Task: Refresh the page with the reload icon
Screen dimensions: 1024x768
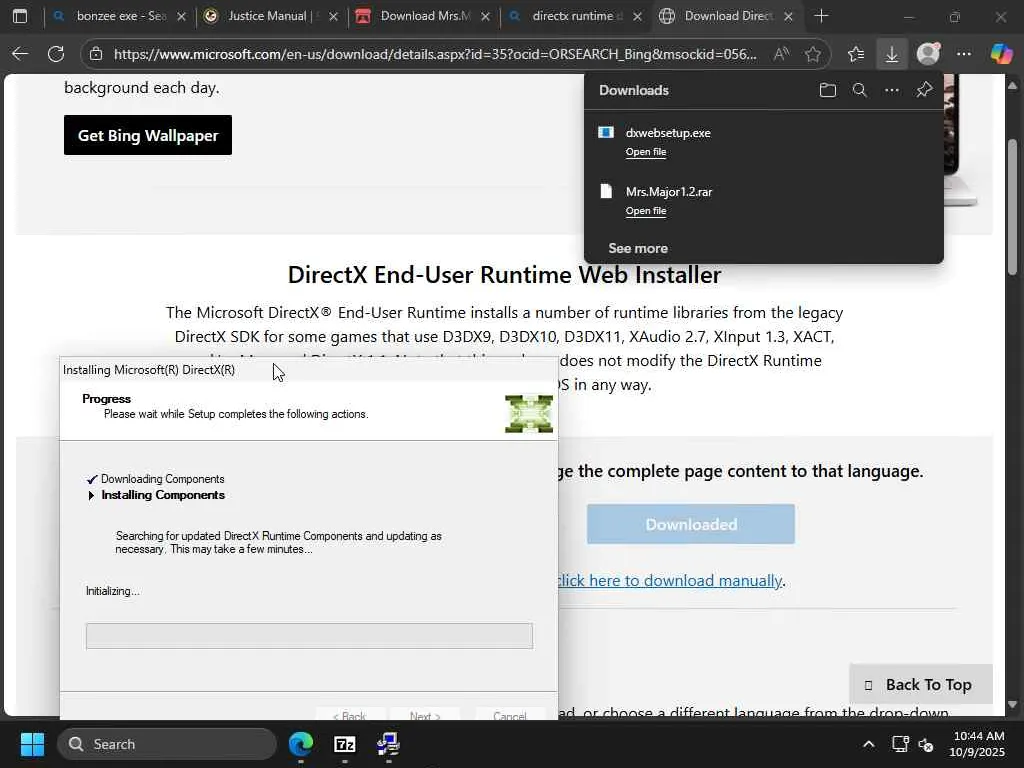Action: (56, 54)
